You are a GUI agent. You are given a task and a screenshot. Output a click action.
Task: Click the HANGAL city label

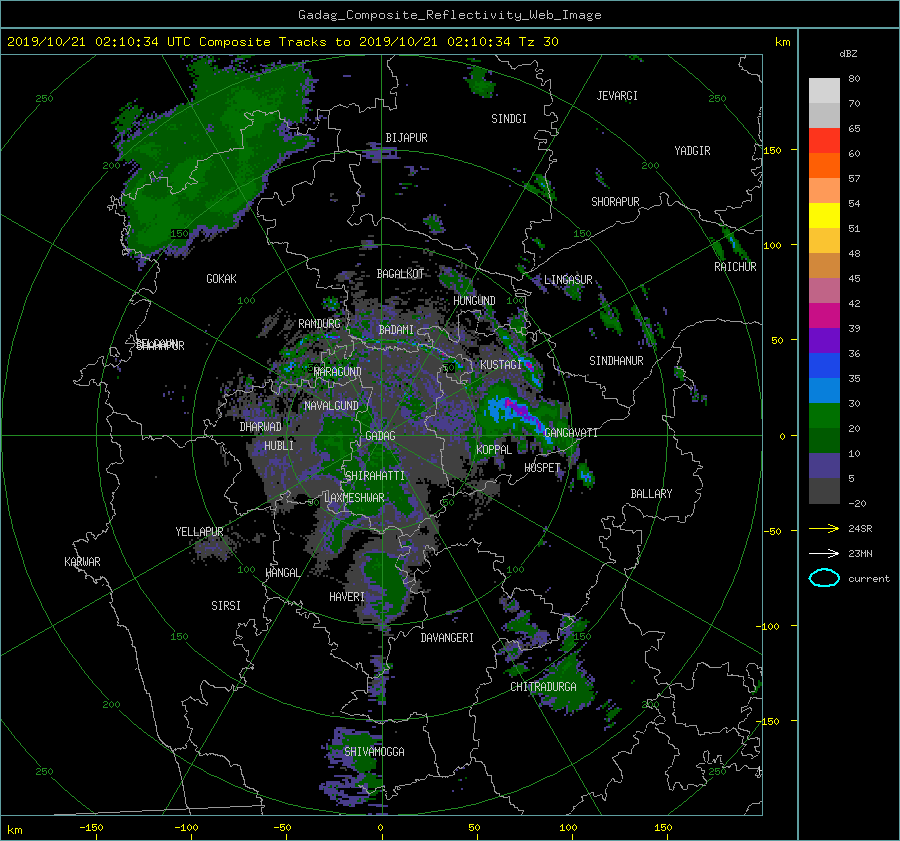point(282,573)
